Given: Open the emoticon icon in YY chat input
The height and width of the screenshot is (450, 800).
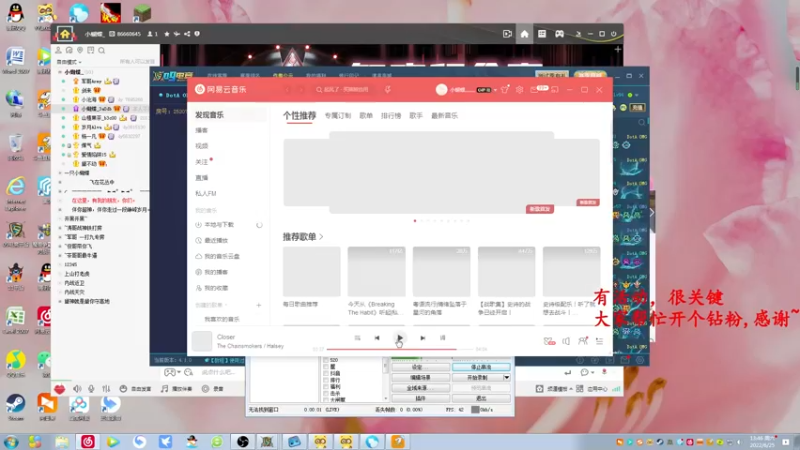Looking at the screenshot, I should (x=189, y=372).
